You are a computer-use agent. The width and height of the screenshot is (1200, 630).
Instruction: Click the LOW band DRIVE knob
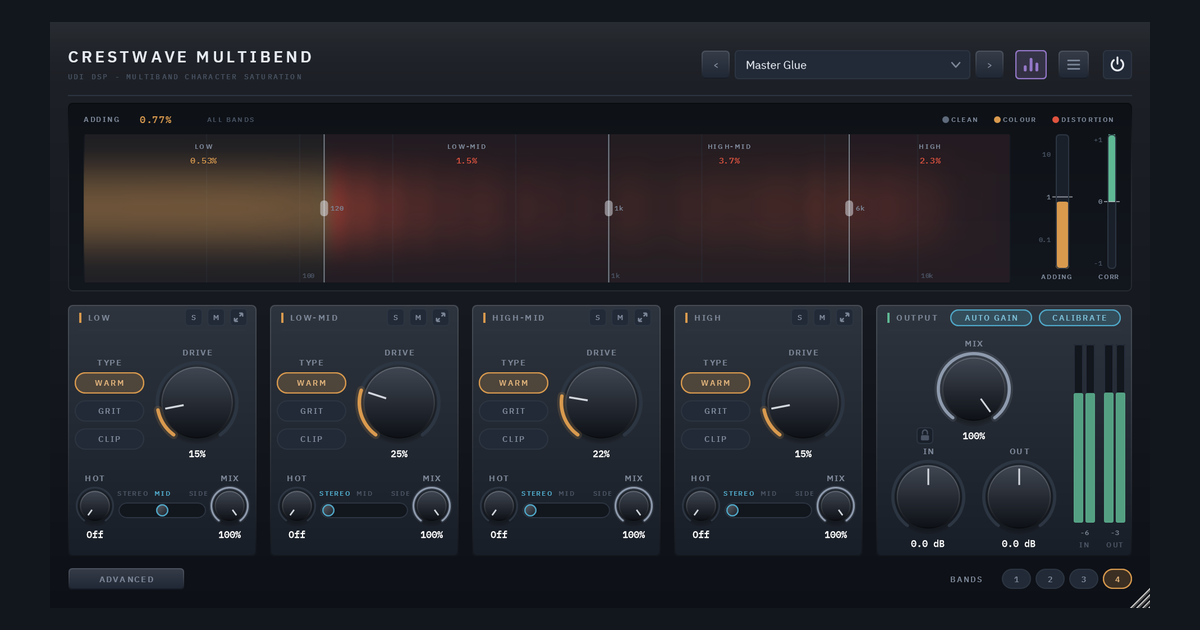coord(197,402)
